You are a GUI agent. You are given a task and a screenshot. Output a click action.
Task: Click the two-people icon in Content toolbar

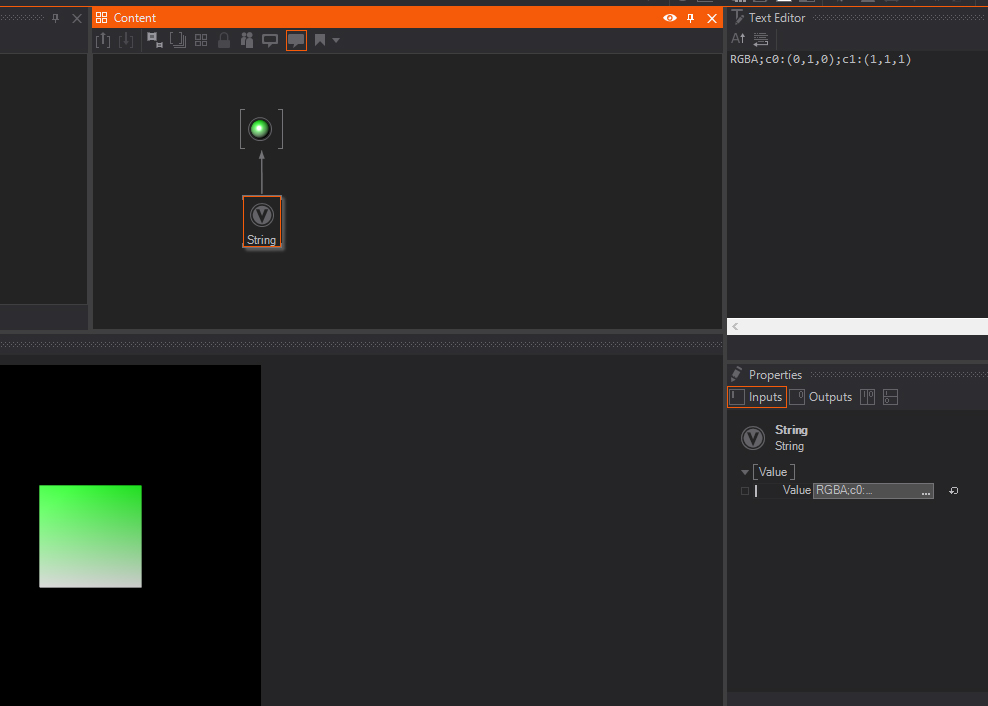[x=247, y=40]
